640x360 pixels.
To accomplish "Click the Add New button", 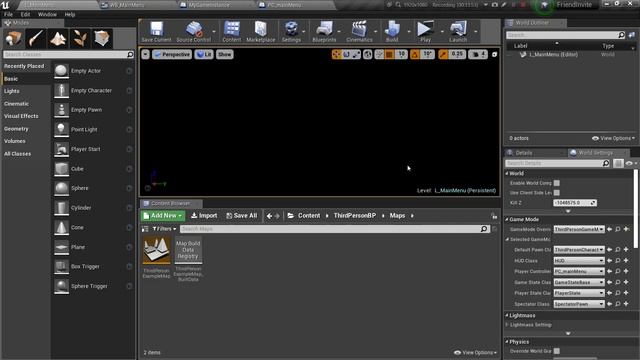I will [162, 216].
